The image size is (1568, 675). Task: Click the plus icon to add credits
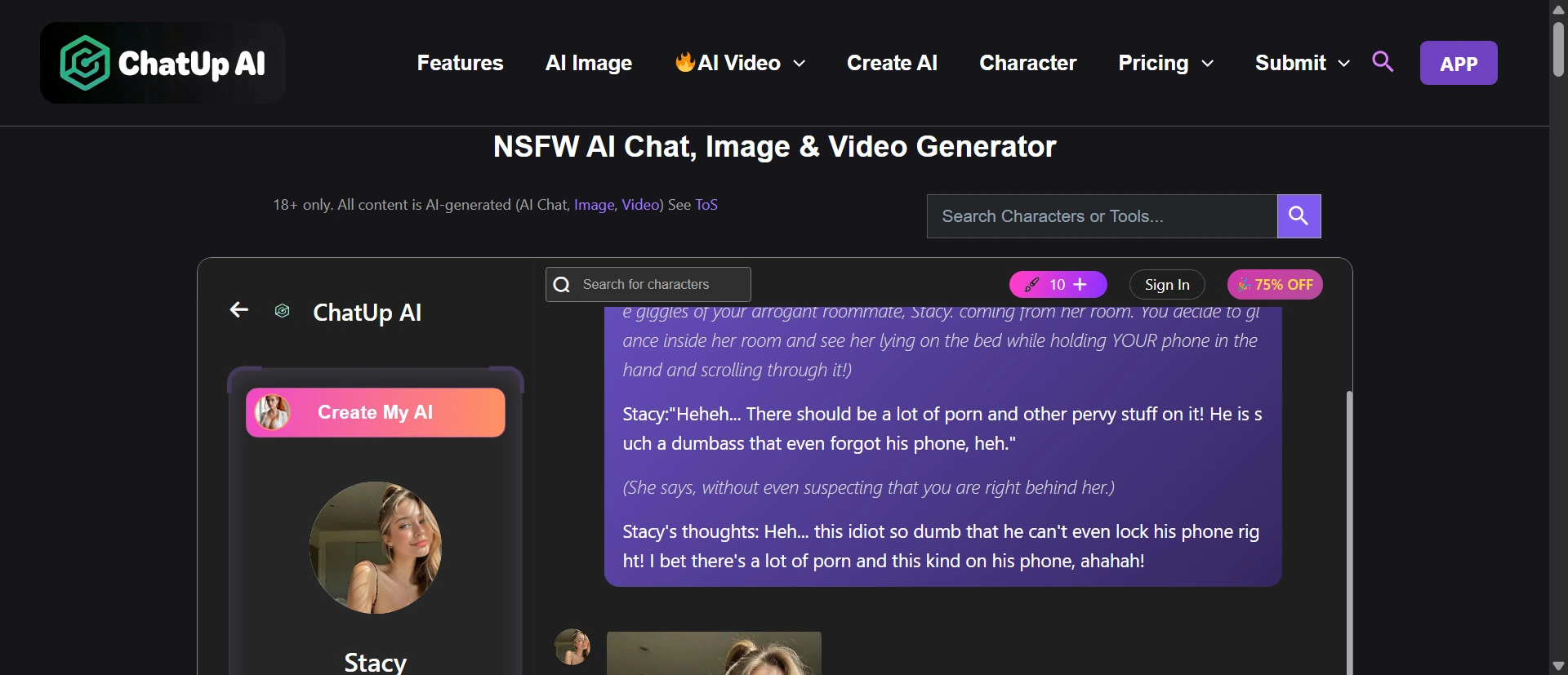coord(1080,284)
